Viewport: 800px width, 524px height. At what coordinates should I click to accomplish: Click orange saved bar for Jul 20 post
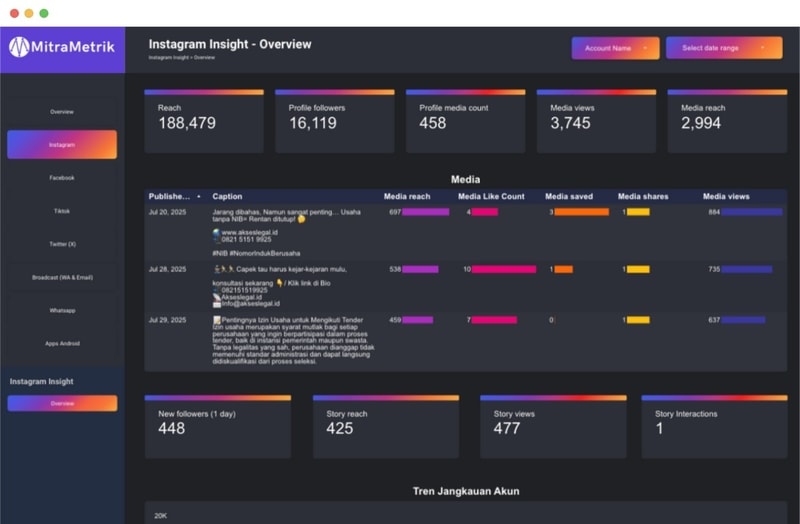[581, 212]
